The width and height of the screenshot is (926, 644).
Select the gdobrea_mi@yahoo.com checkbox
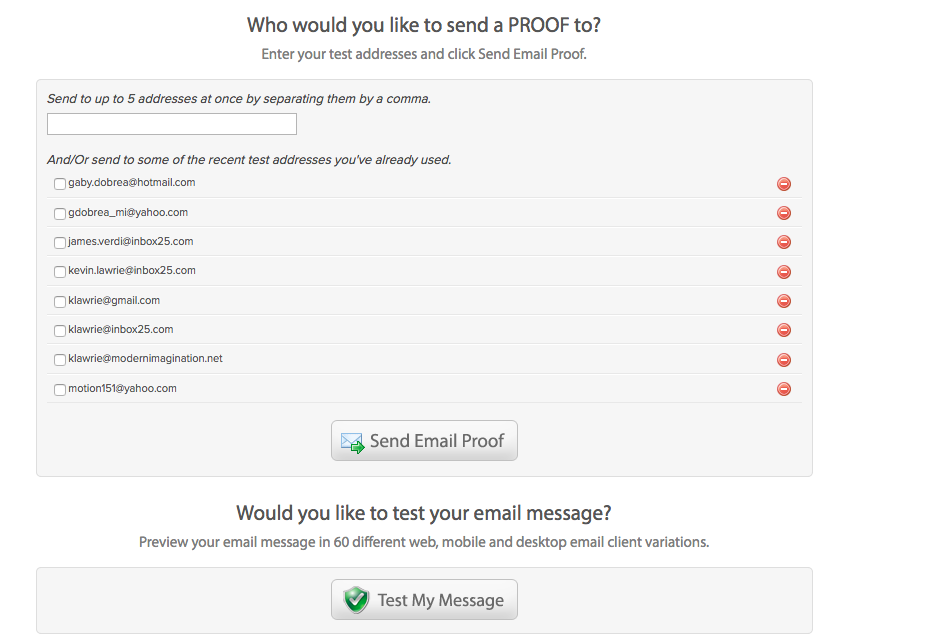(60, 213)
